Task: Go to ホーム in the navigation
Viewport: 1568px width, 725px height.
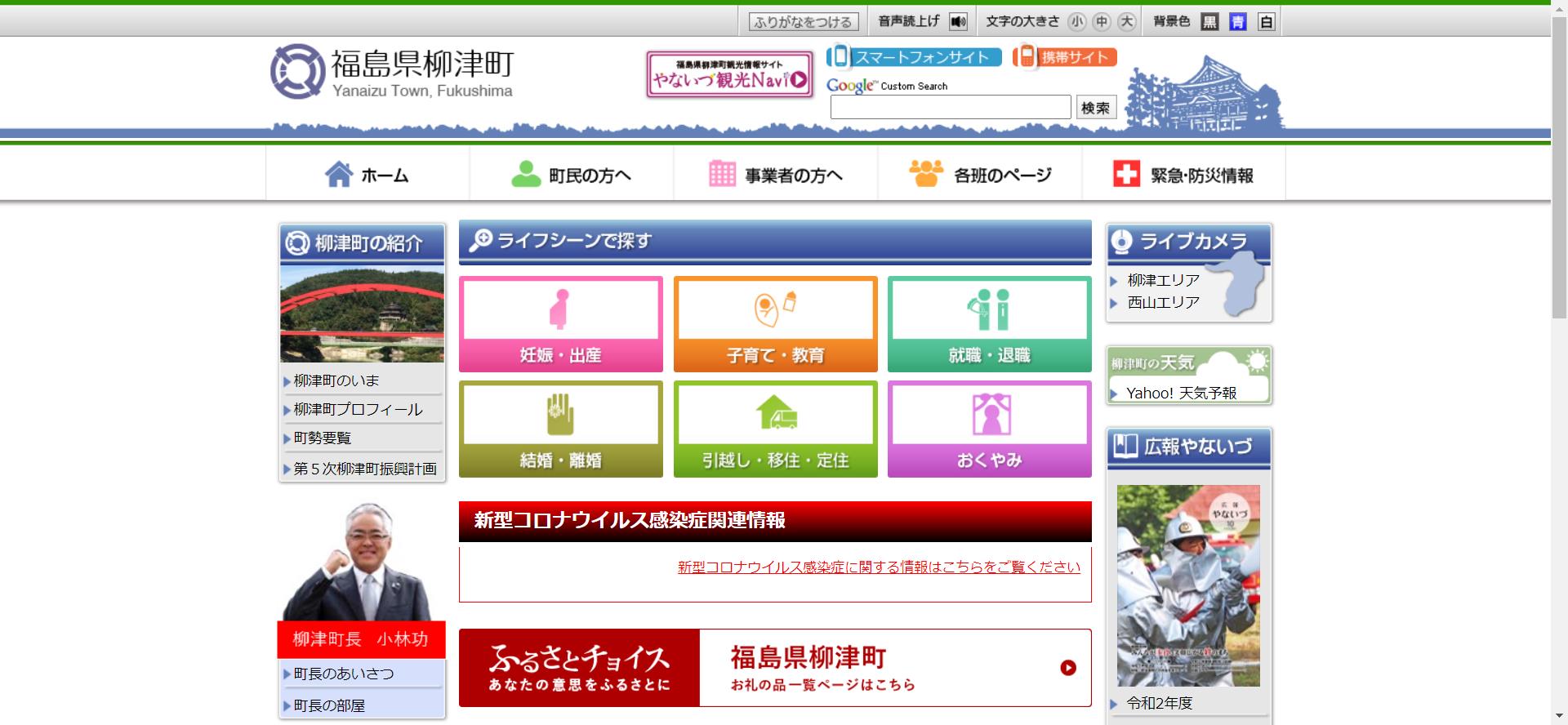Action: [x=367, y=175]
